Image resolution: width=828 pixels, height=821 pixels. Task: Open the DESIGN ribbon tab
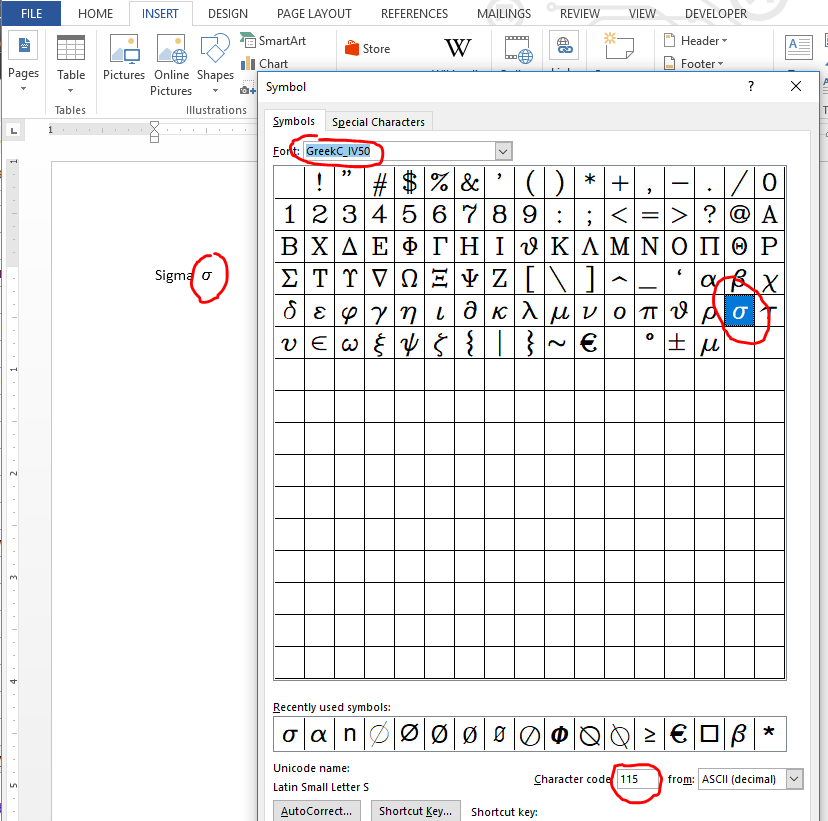pyautogui.click(x=227, y=13)
